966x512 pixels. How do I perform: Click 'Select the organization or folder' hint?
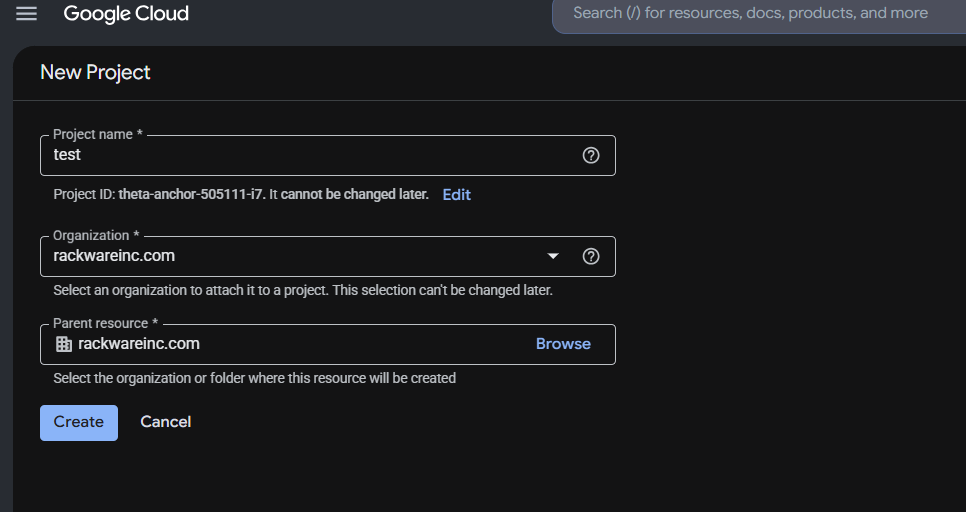coord(254,378)
